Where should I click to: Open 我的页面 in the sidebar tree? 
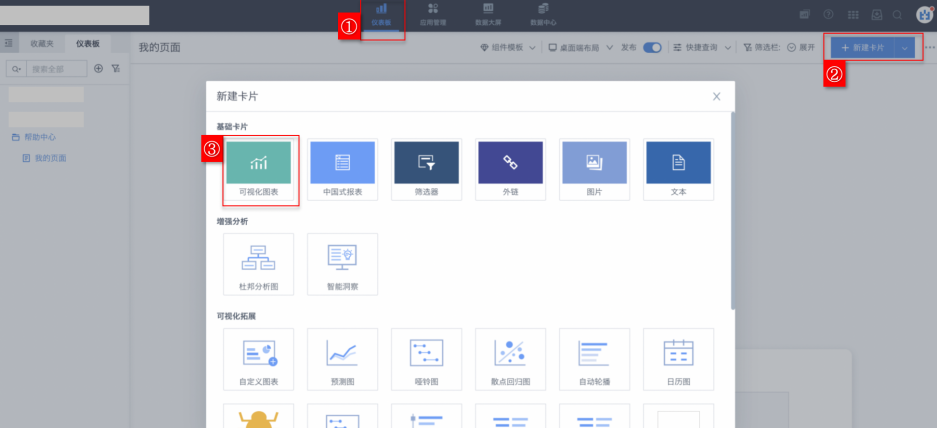[x=50, y=158]
